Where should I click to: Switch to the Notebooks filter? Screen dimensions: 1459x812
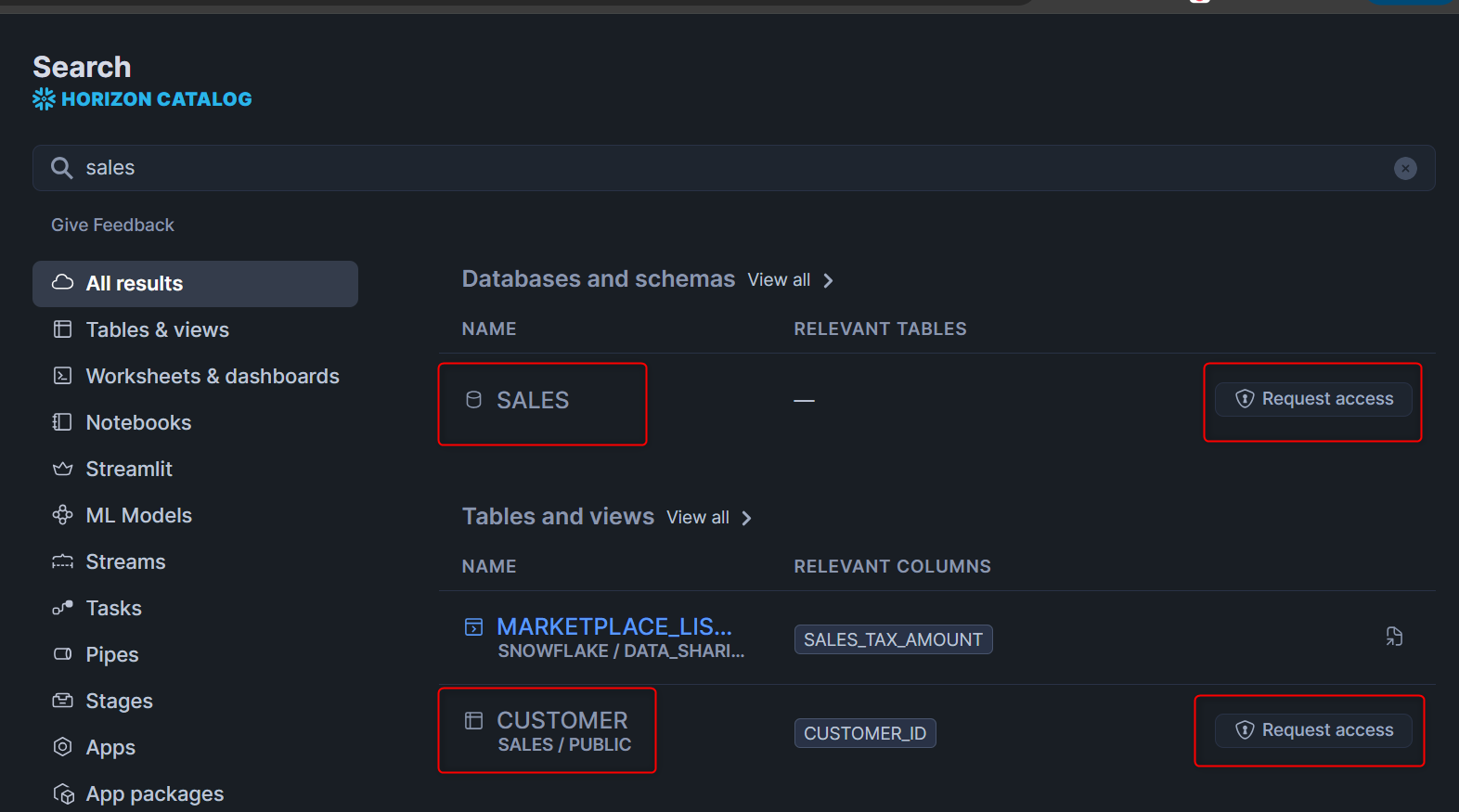tap(138, 423)
